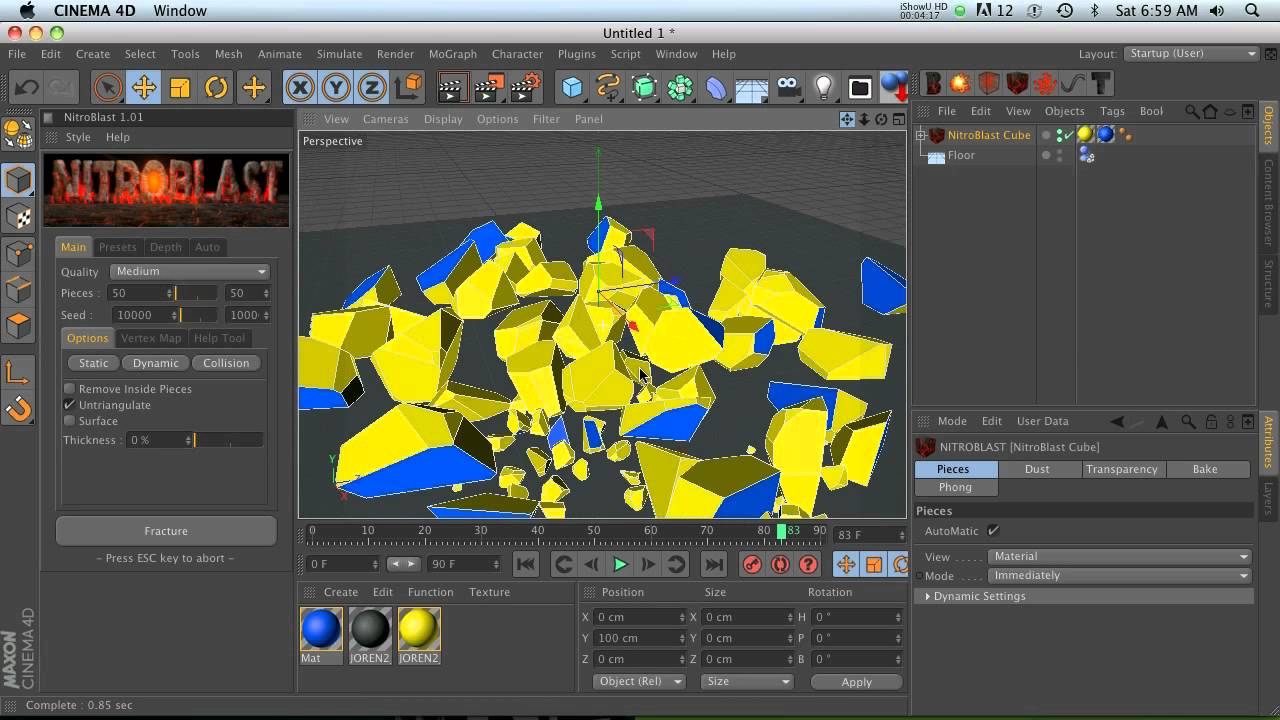This screenshot has height=720, width=1280.
Task: Open the Plugins menu
Action: (577, 54)
